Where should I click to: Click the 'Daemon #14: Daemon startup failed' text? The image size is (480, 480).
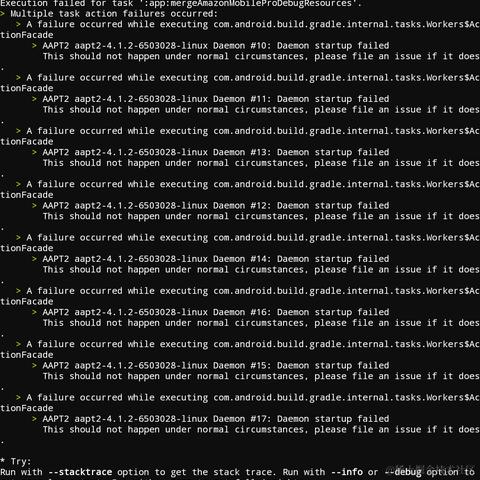click(301, 259)
